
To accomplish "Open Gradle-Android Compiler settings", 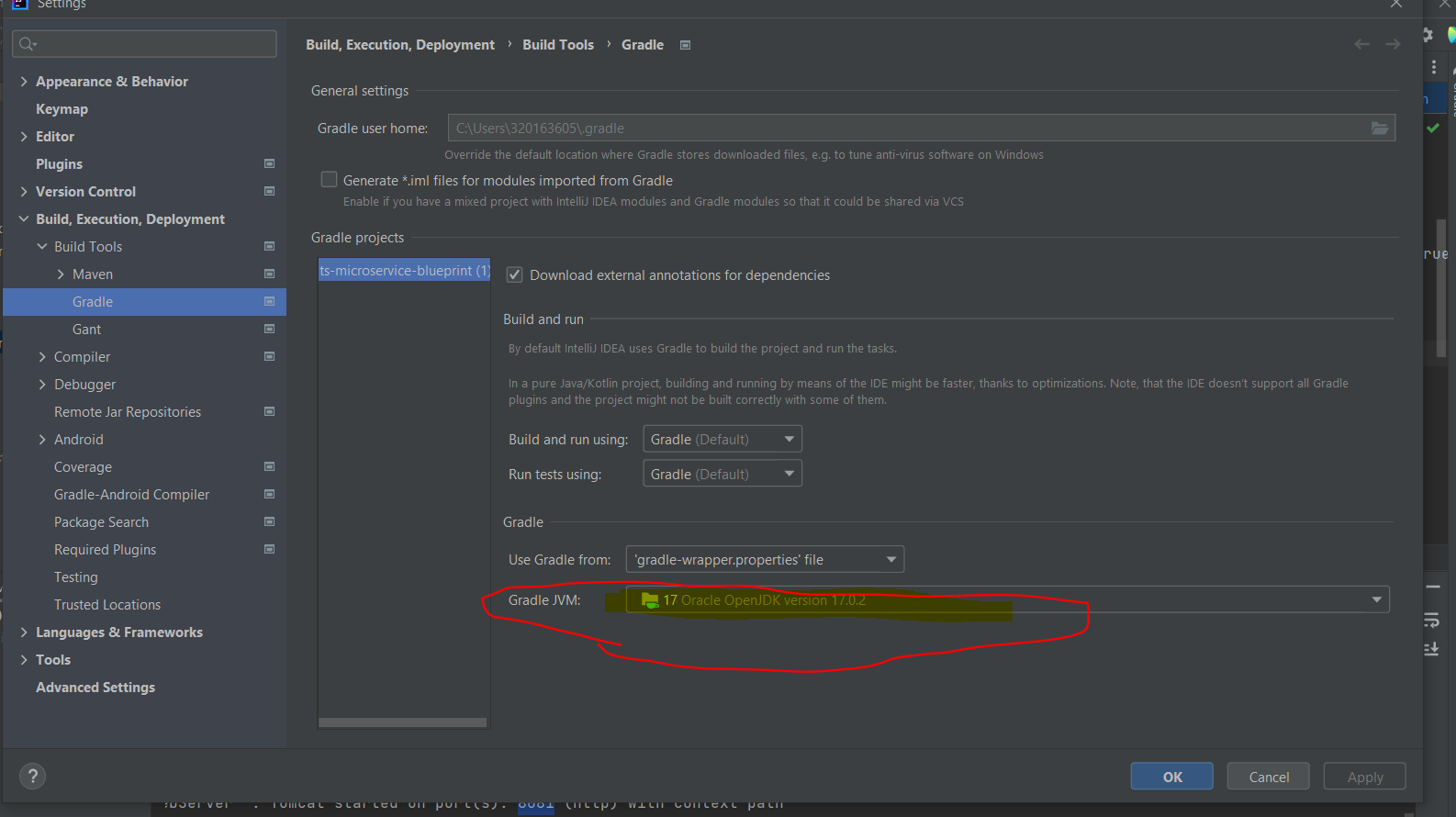I will click(x=131, y=495).
